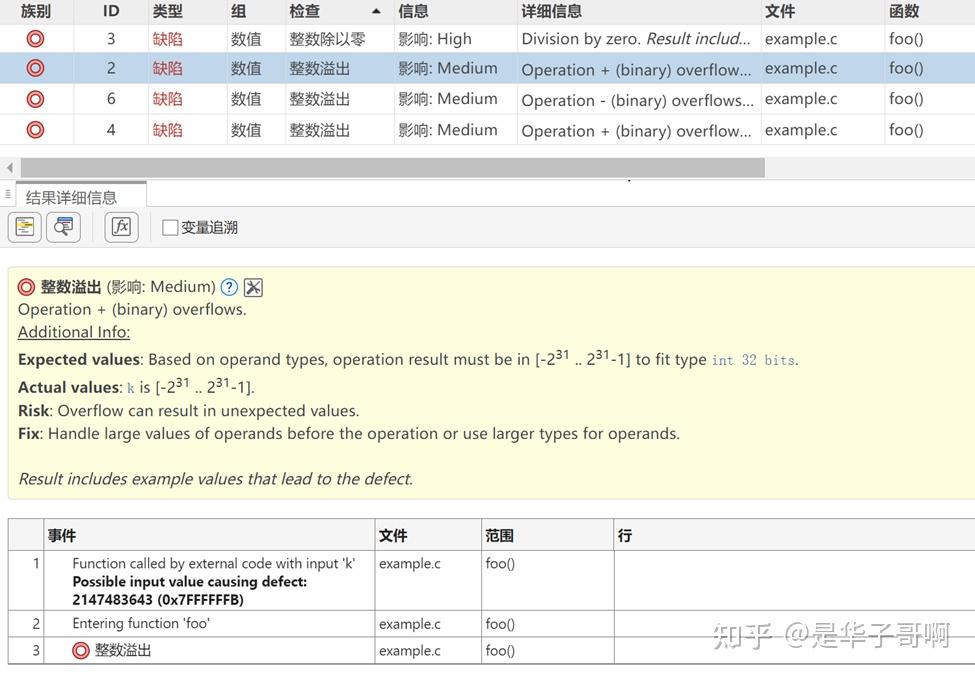Collapse the panel using the left chevron arrow
This screenshot has width=975, height=675.
pyautogui.click(x=8, y=168)
